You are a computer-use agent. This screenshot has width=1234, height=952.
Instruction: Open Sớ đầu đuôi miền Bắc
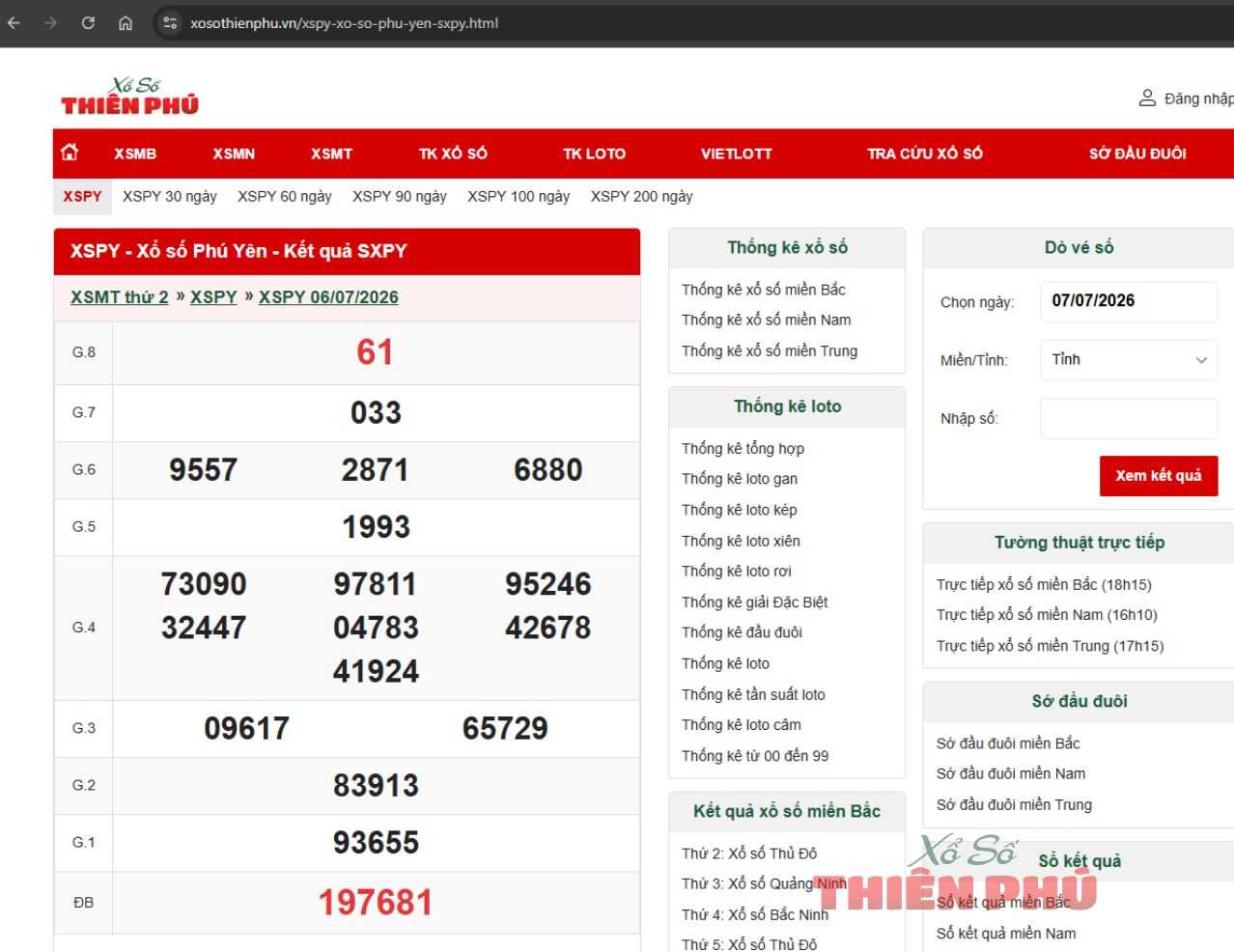(1008, 743)
